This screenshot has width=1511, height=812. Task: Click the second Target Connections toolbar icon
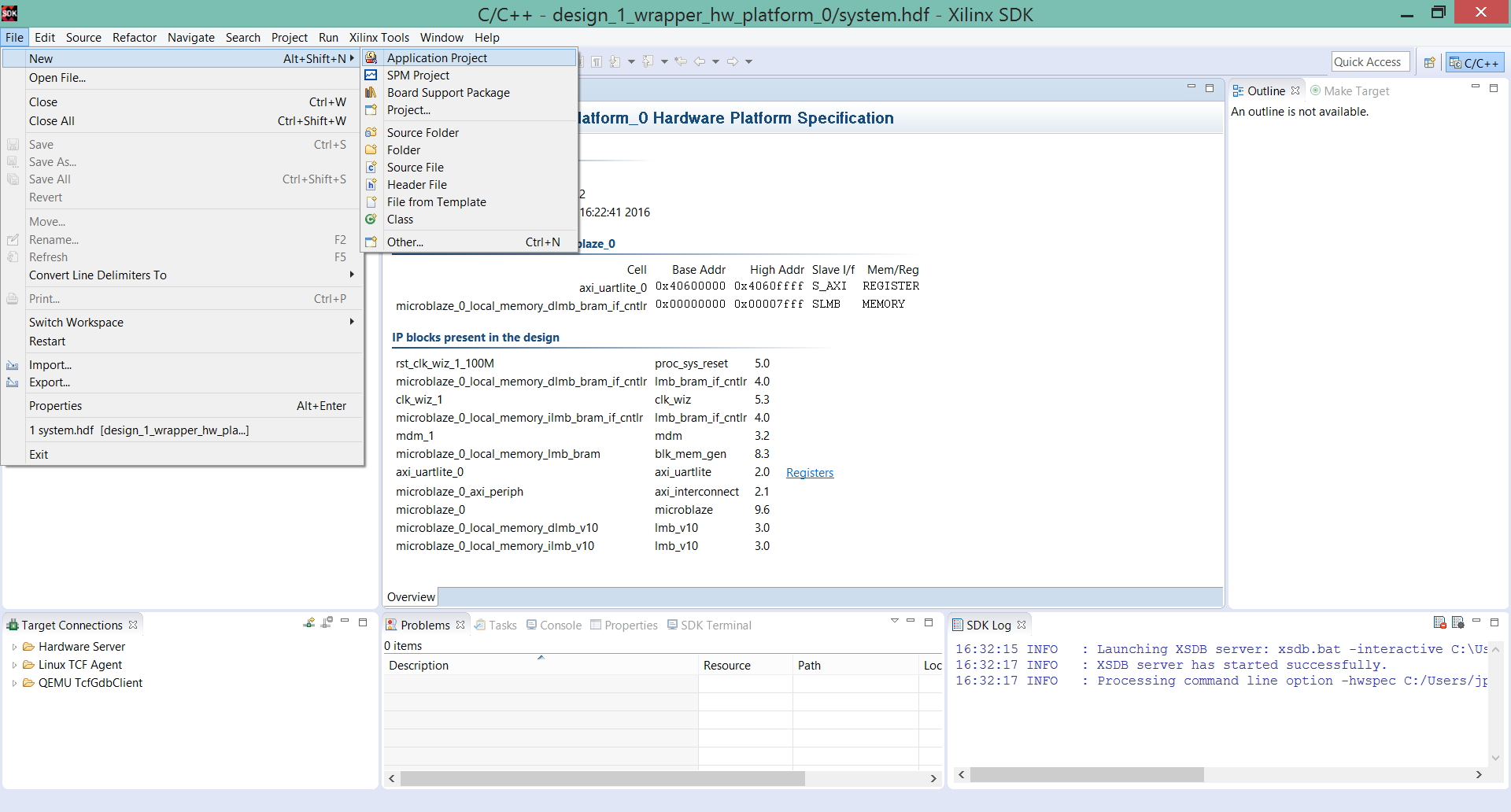pyautogui.click(x=327, y=622)
